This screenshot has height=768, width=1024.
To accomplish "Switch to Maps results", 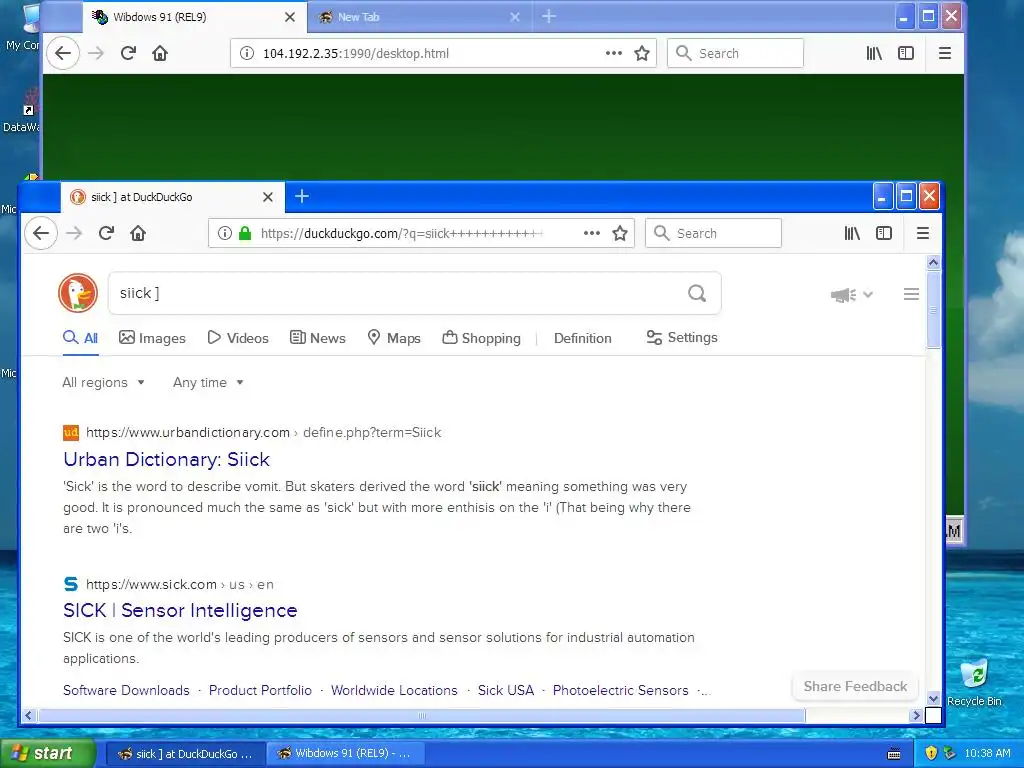I will click(394, 338).
